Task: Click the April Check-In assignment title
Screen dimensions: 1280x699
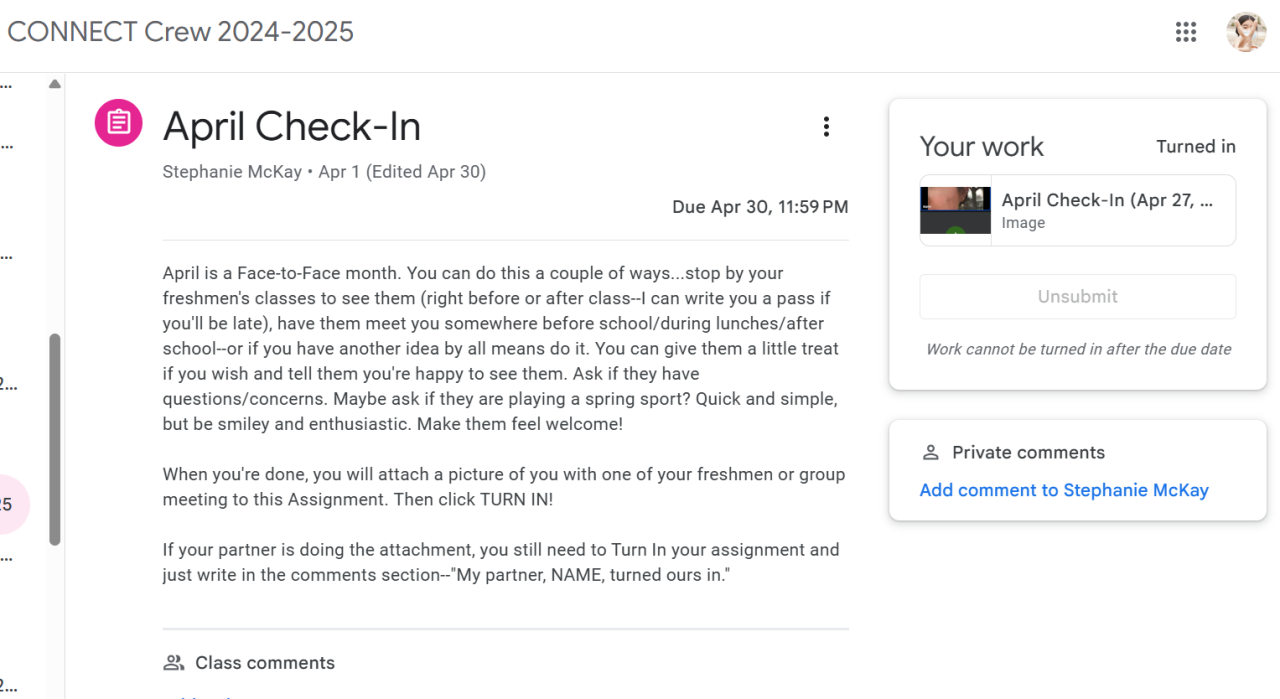Action: 291,127
